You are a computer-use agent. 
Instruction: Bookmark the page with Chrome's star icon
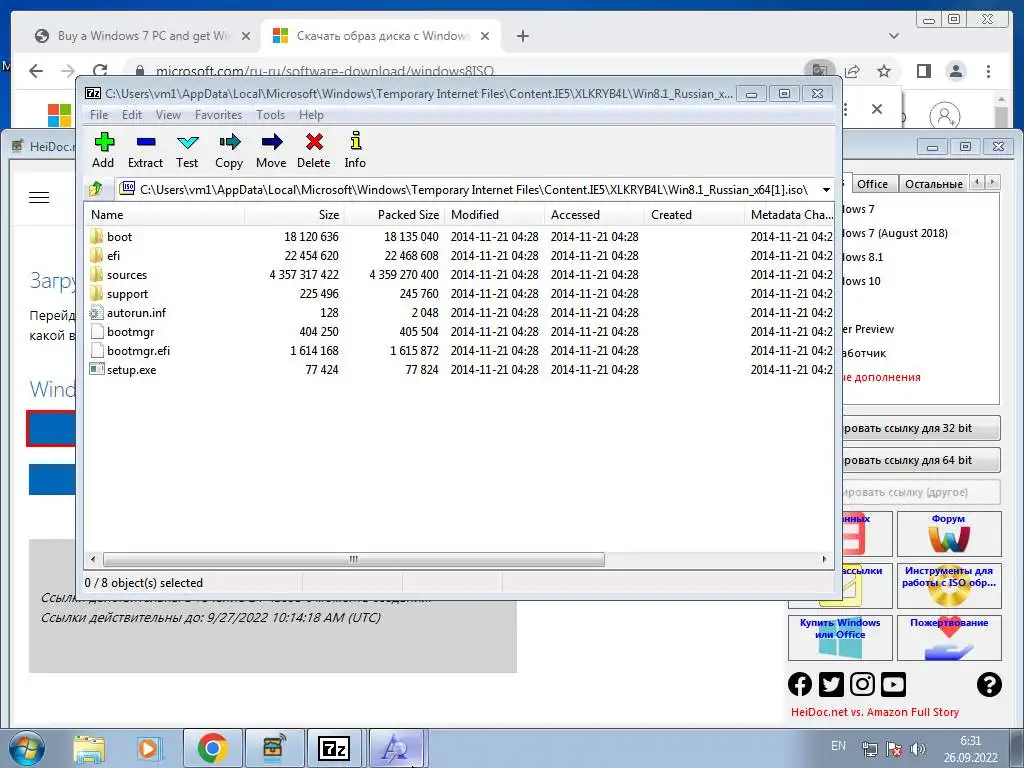point(884,71)
